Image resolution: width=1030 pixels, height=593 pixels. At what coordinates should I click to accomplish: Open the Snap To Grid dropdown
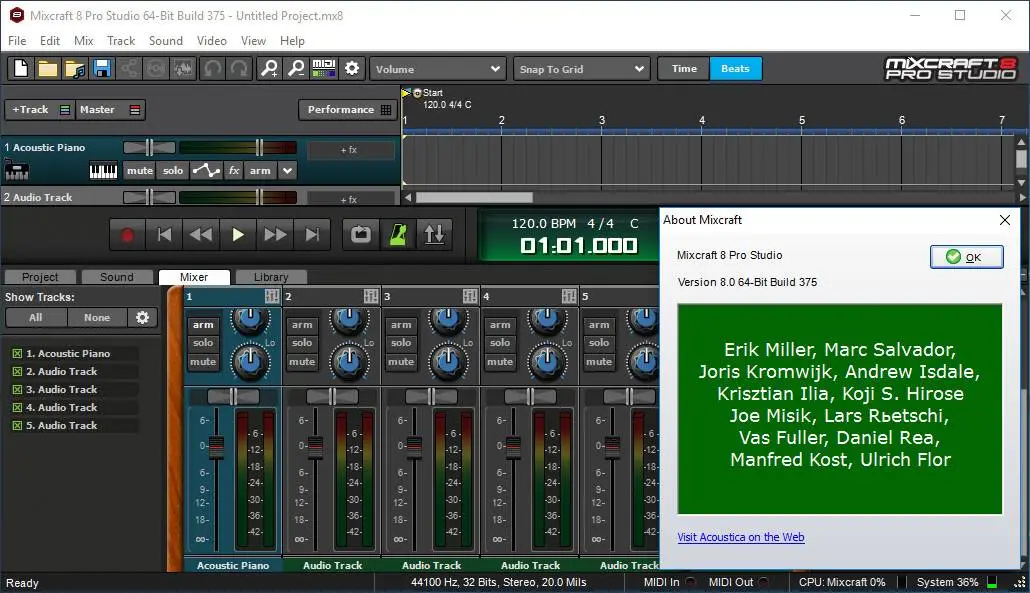(x=581, y=69)
